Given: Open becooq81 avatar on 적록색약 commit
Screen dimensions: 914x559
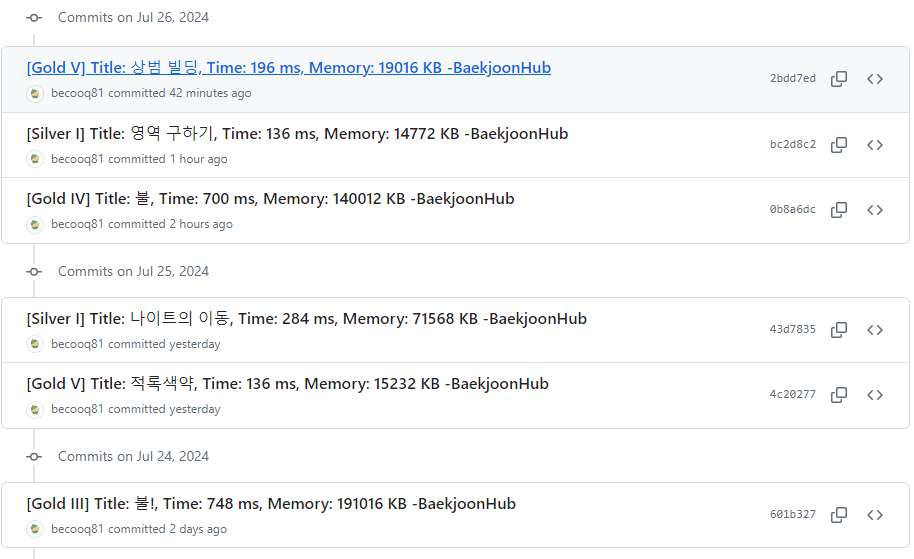Looking at the screenshot, I should 35,410.
